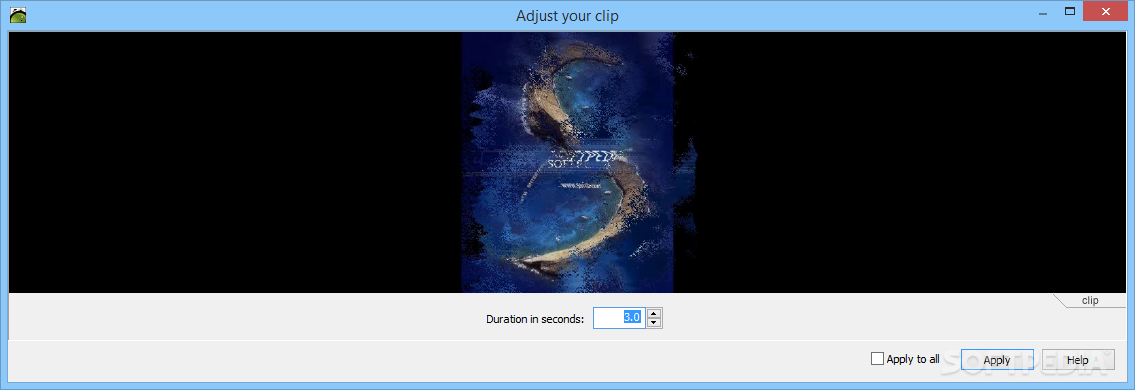Click the Duration in seconds input field
Viewport: 1135px width, 390px height.
[618, 318]
